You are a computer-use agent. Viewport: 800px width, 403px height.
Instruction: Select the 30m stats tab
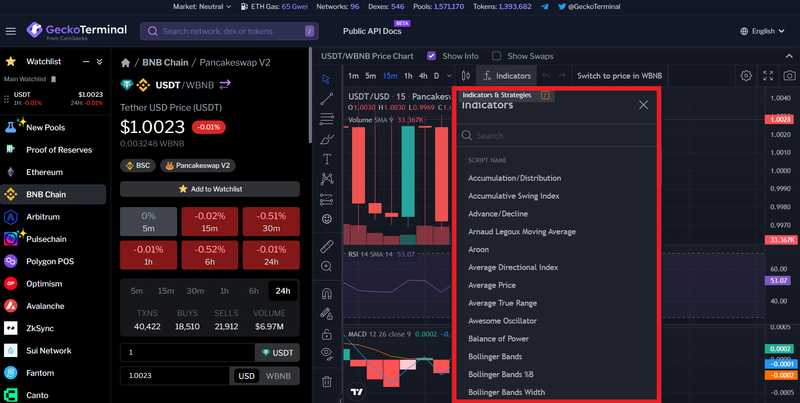(x=195, y=291)
